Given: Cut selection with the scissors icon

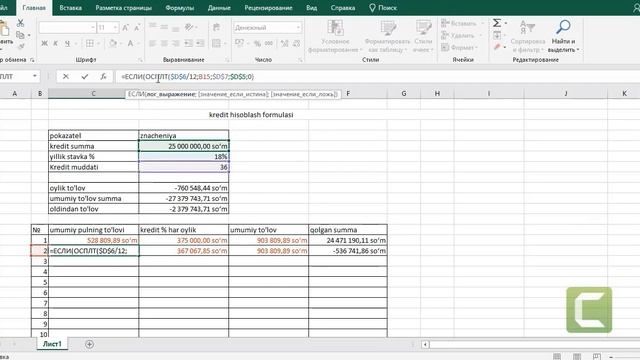Looking at the screenshot, I should click(x=20, y=23).
